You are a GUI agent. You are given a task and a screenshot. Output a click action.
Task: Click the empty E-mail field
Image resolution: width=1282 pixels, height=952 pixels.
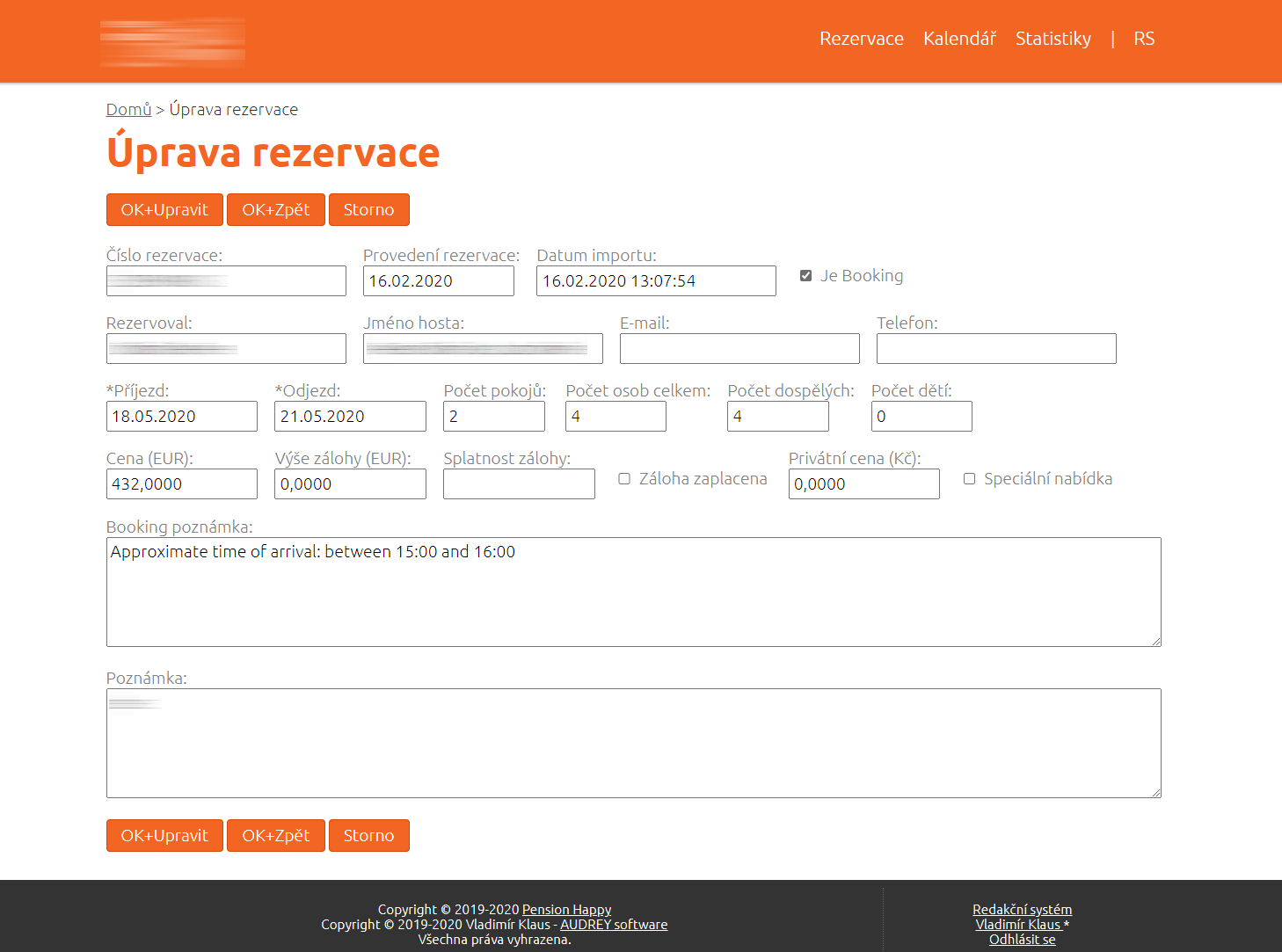(739, 349)
